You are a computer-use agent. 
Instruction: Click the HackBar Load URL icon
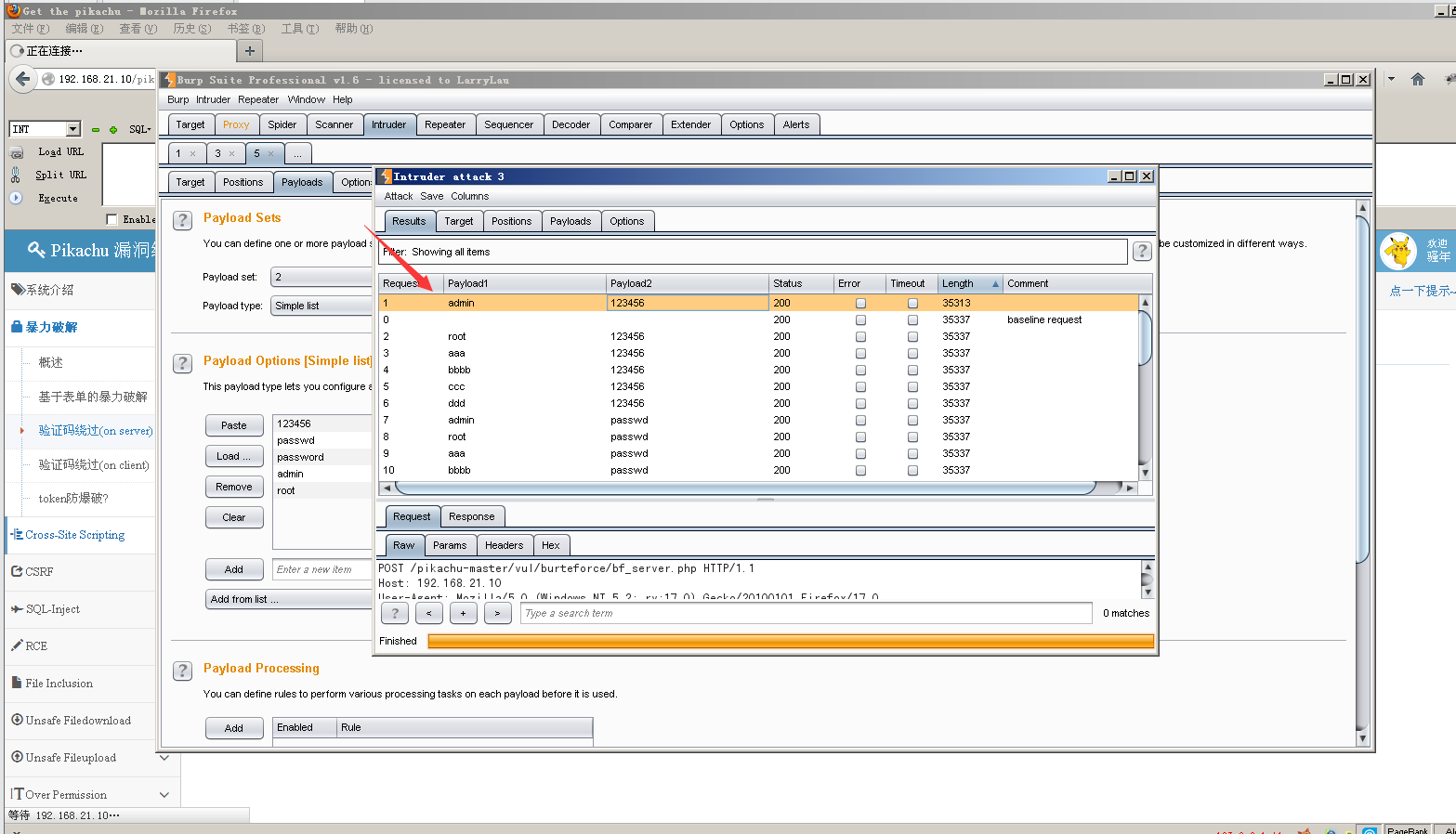pyautogui.click(x=17, y=152)
